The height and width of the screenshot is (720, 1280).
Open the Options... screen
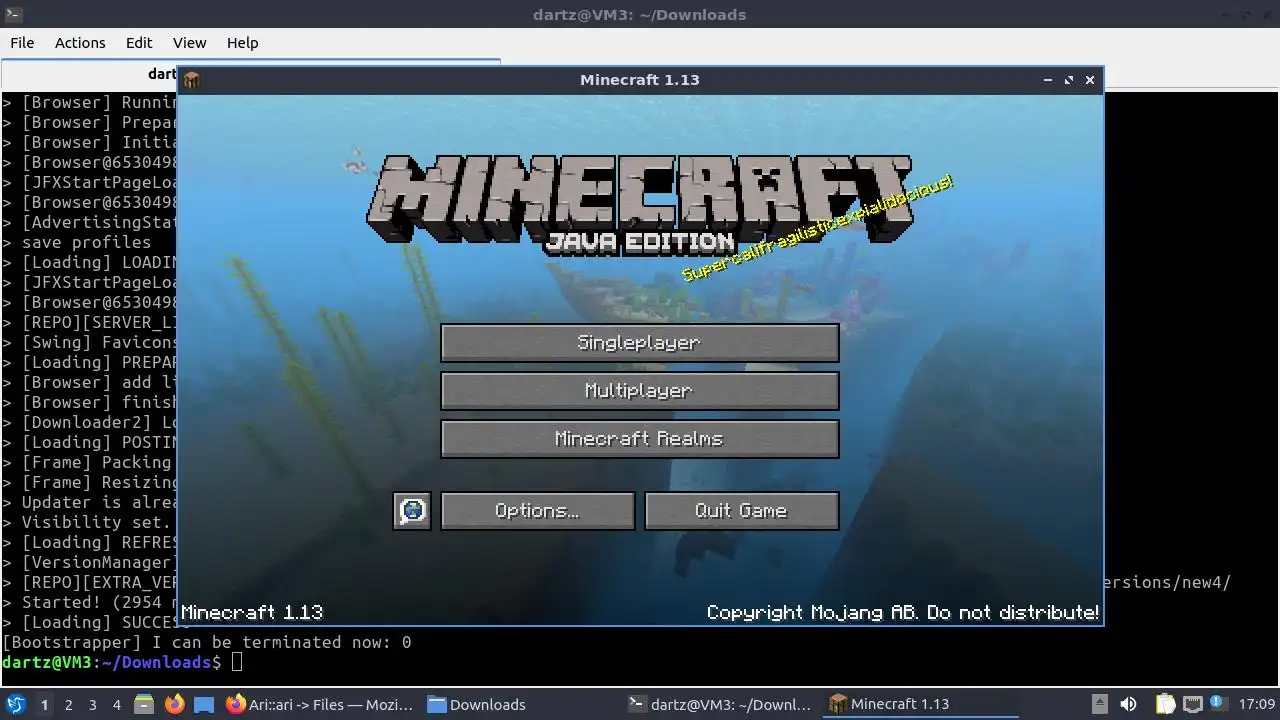537,511
